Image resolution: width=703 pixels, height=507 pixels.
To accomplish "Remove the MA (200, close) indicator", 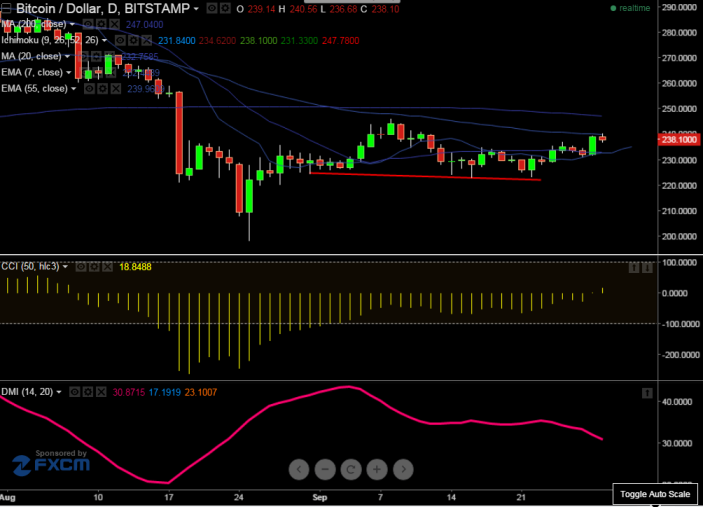I will tap(115, 24).
